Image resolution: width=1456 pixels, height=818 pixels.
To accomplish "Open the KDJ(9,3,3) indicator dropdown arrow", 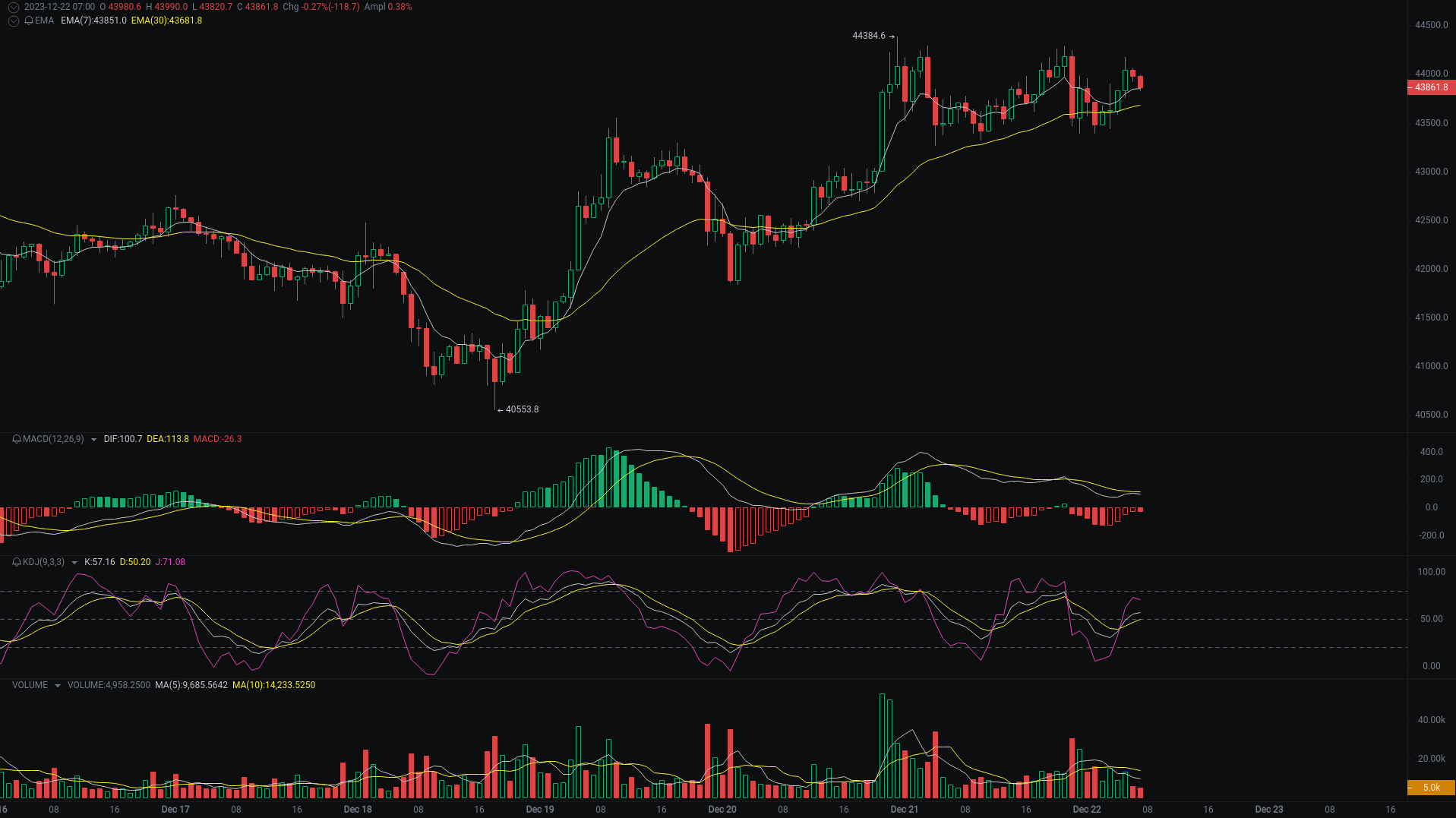I will tap(74, 563).
